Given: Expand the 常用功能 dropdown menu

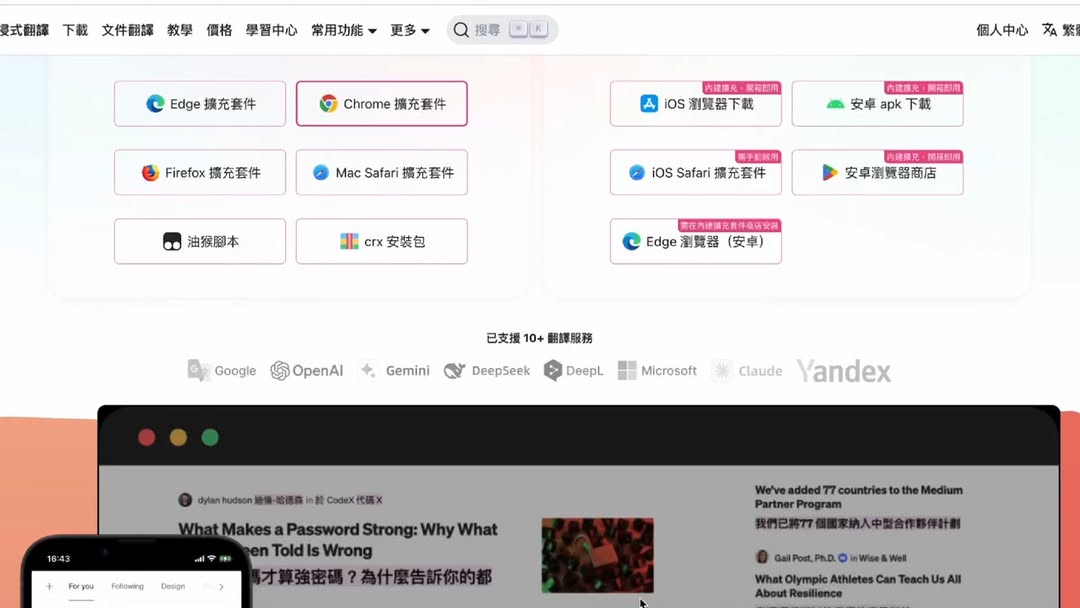Looking at the screenshot, I should click(x=344, y=30).
